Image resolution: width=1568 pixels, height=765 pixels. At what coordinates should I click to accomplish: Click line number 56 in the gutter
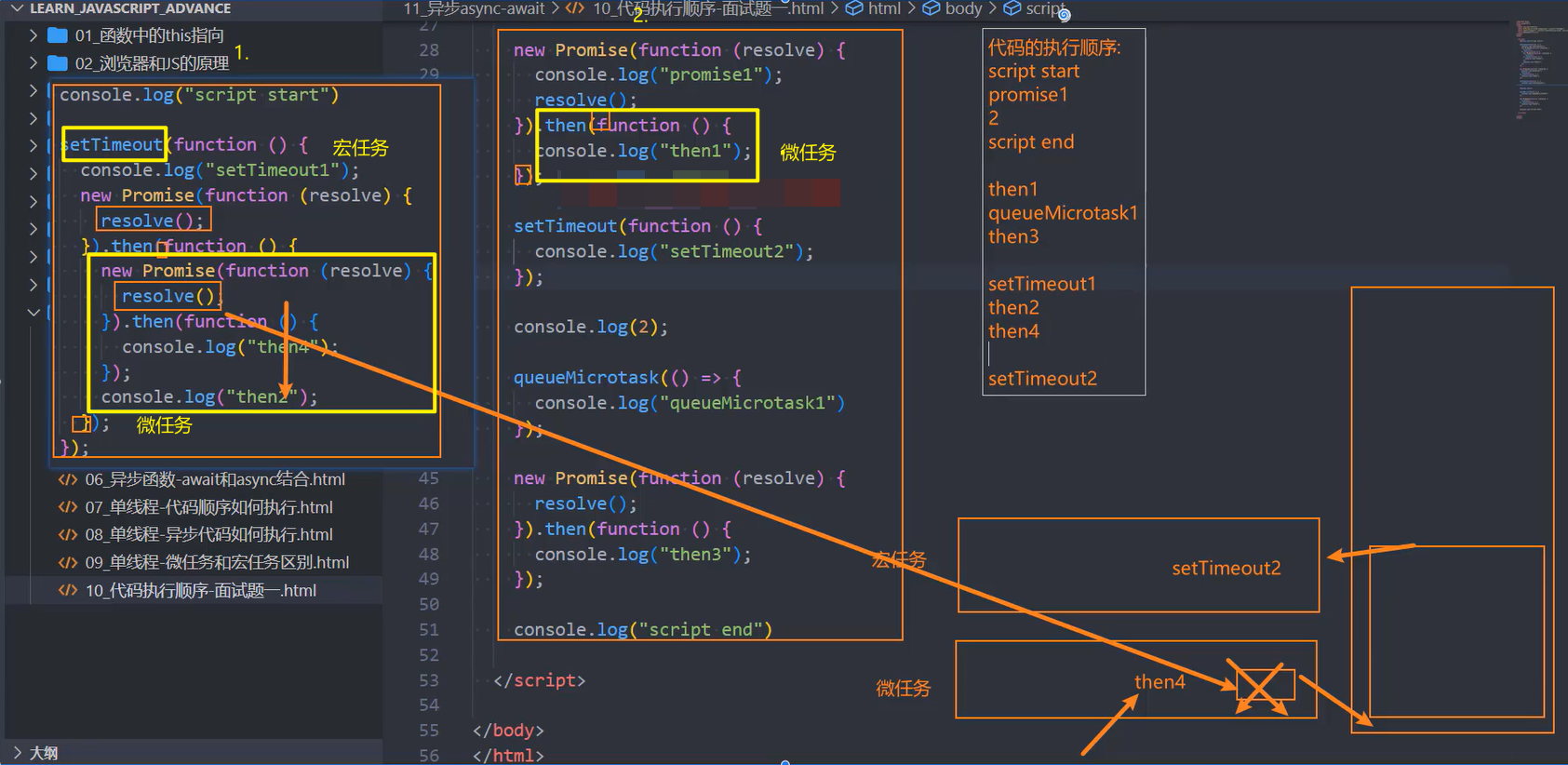coord(429,756)
